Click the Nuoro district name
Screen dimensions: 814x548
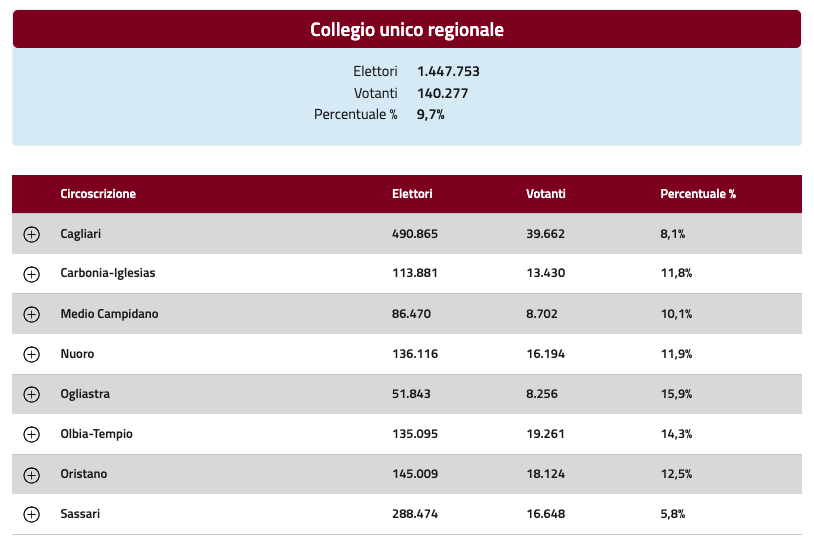click(77, 354)
